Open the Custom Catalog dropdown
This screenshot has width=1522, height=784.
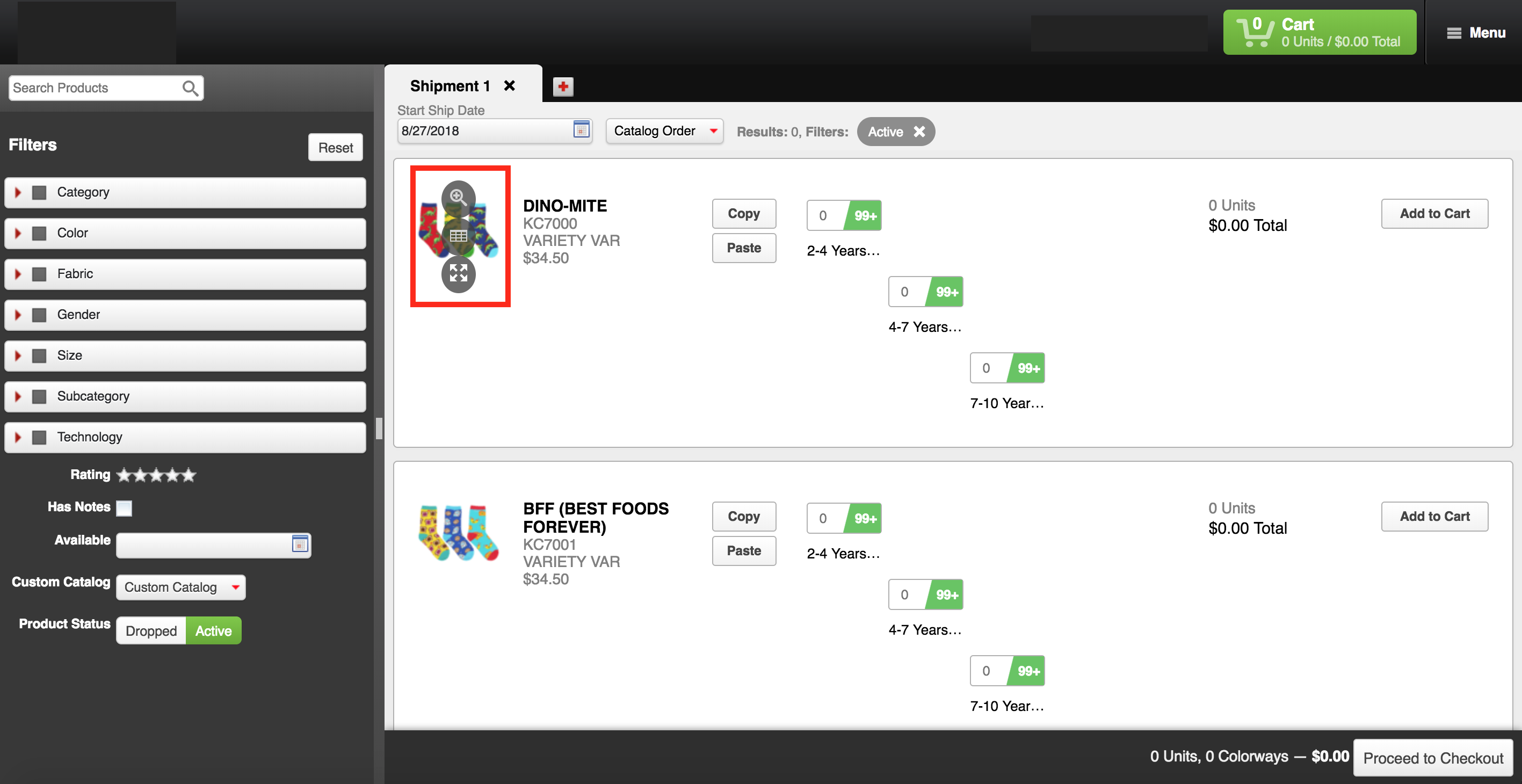180,587
